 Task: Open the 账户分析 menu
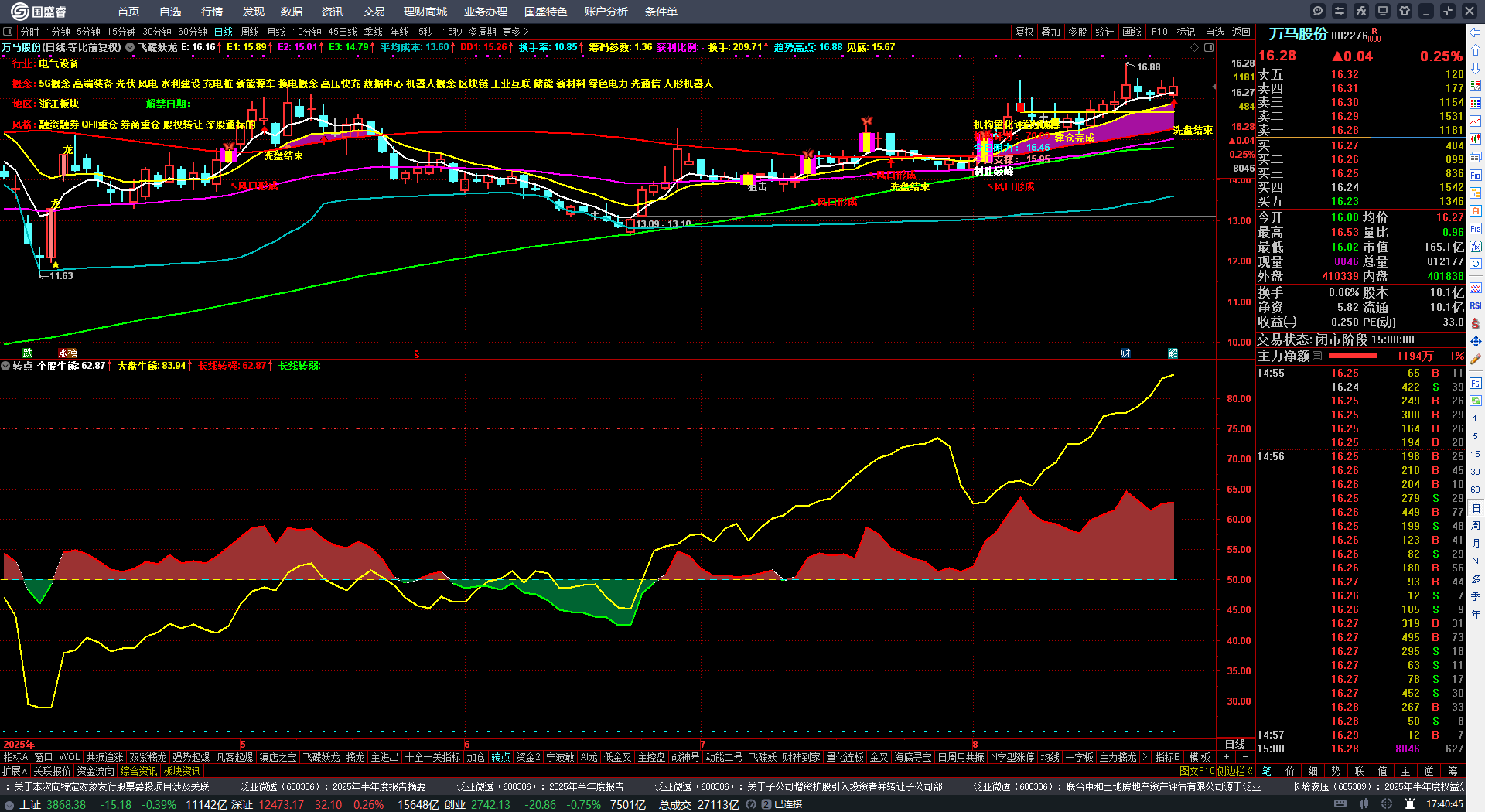point(606,12)
